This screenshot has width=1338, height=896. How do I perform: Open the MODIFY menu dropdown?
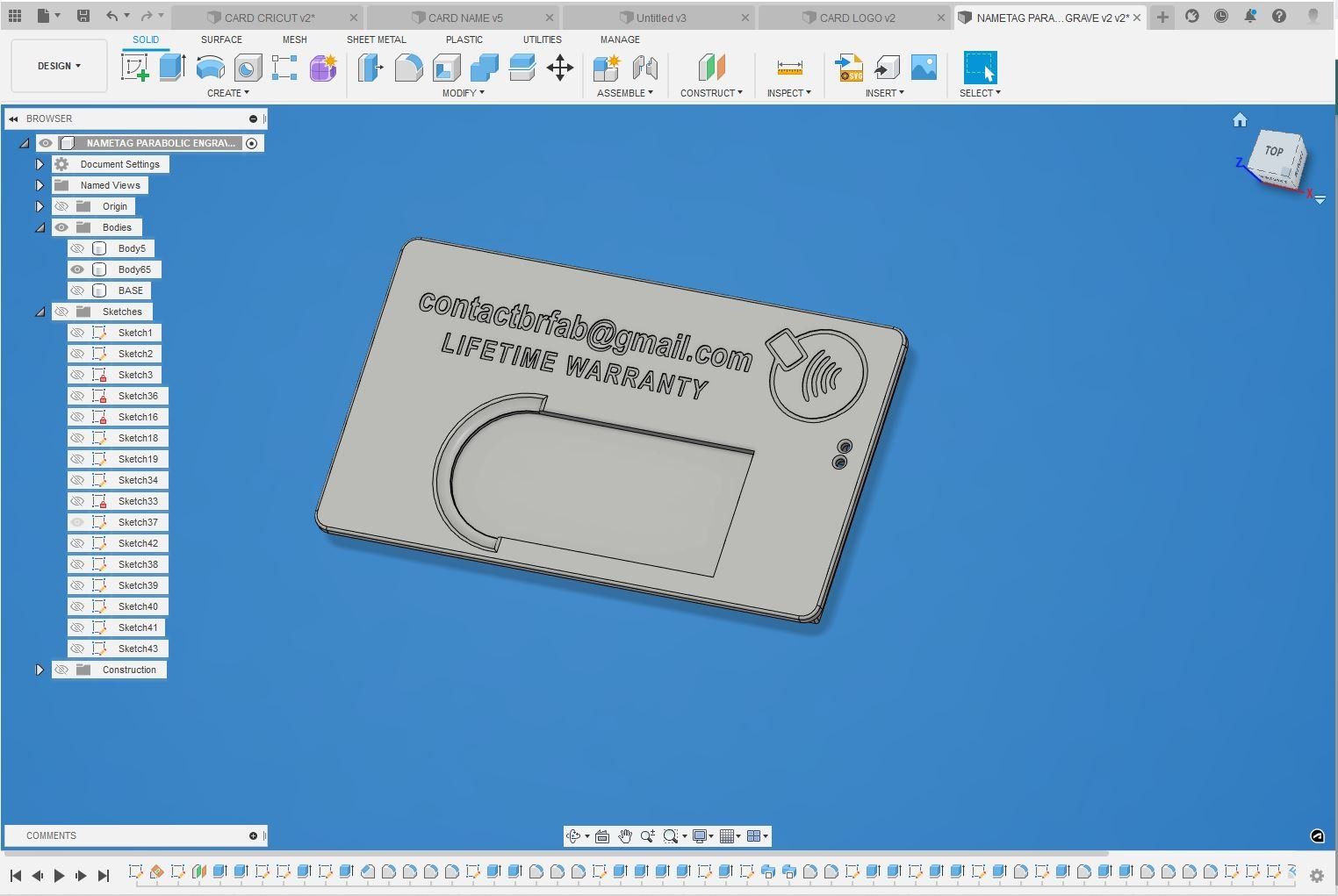(463, 93)
